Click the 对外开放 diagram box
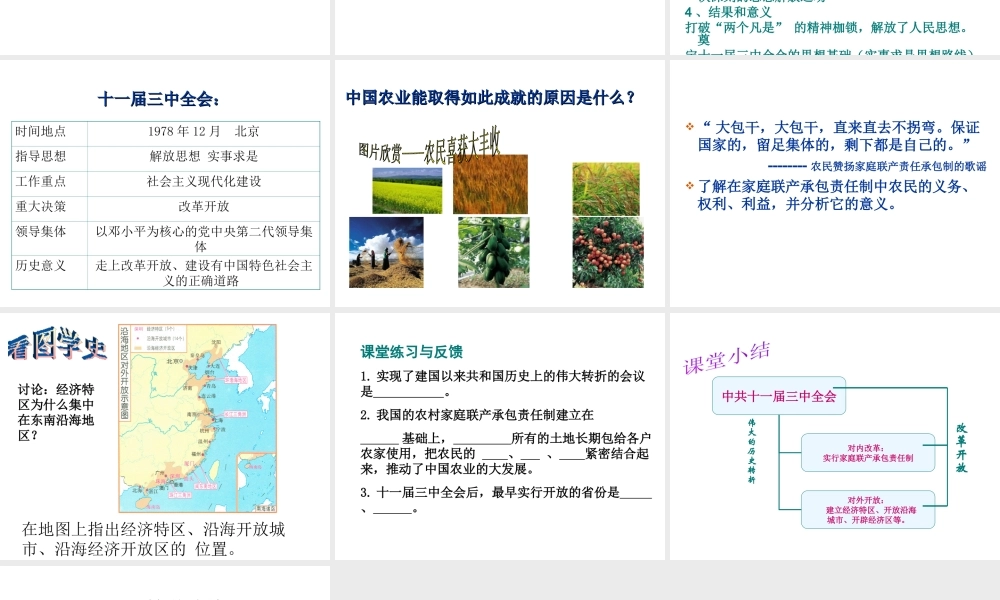Viewport: 1000px width, 600px height. click(x=867, y=509)
